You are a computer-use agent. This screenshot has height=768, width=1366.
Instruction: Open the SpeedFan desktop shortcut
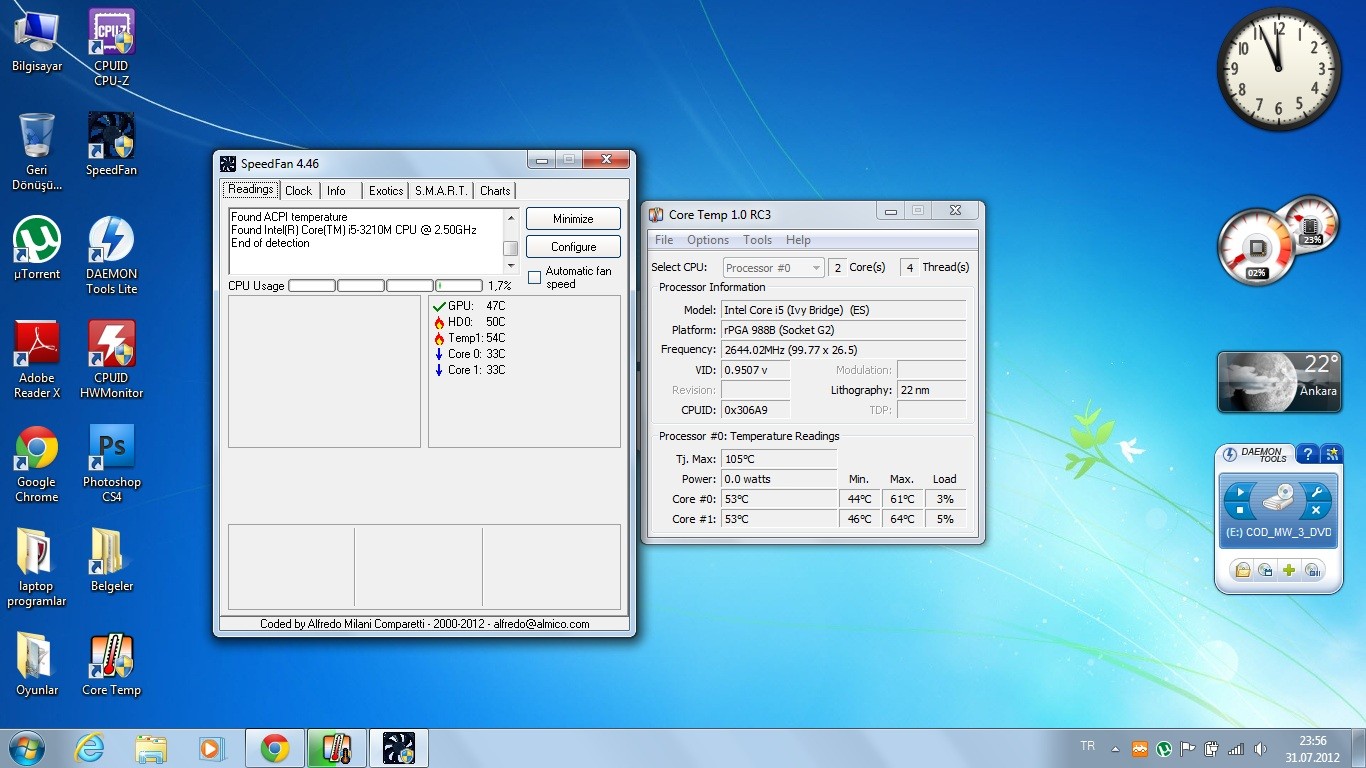111,144
